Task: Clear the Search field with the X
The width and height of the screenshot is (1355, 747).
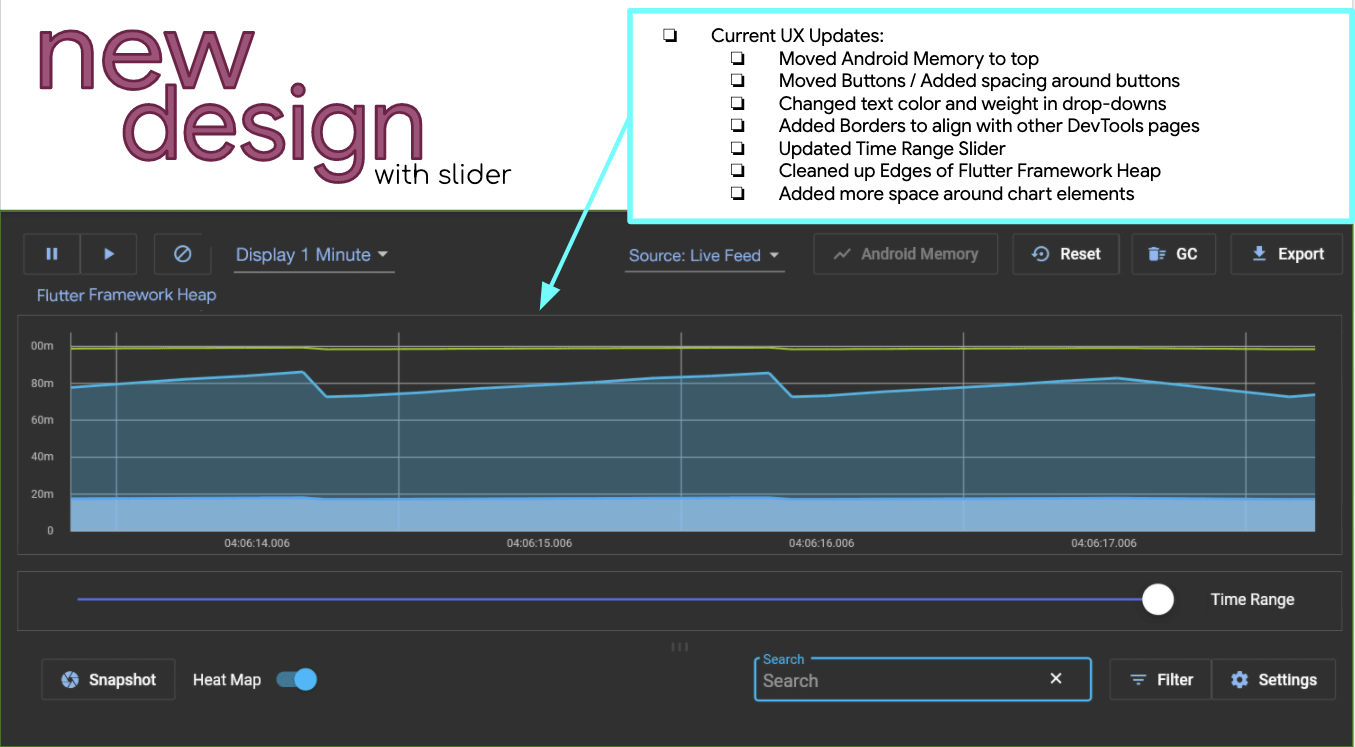Action: pyautogui.click(x=1056, y=678)
